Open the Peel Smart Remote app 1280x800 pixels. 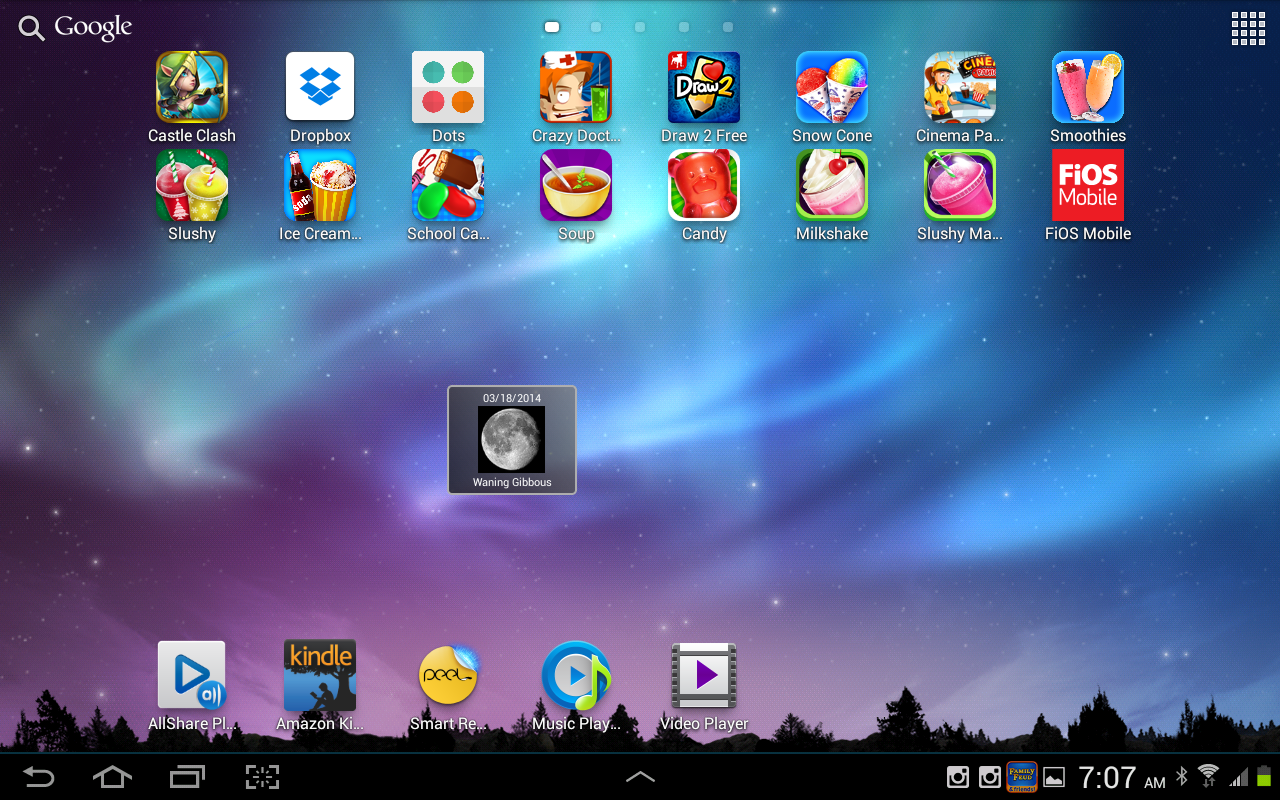coord(448,675)
